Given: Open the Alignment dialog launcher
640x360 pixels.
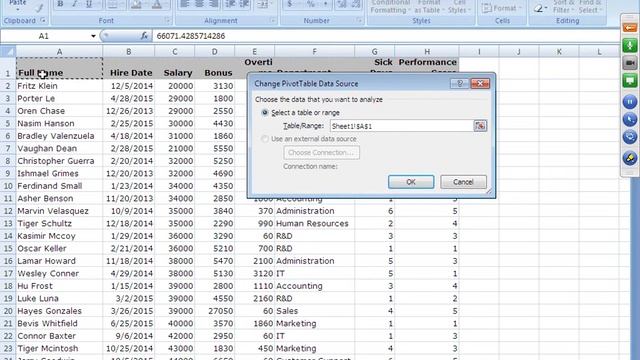Looking at the screenshot, I should pos(273,20).
